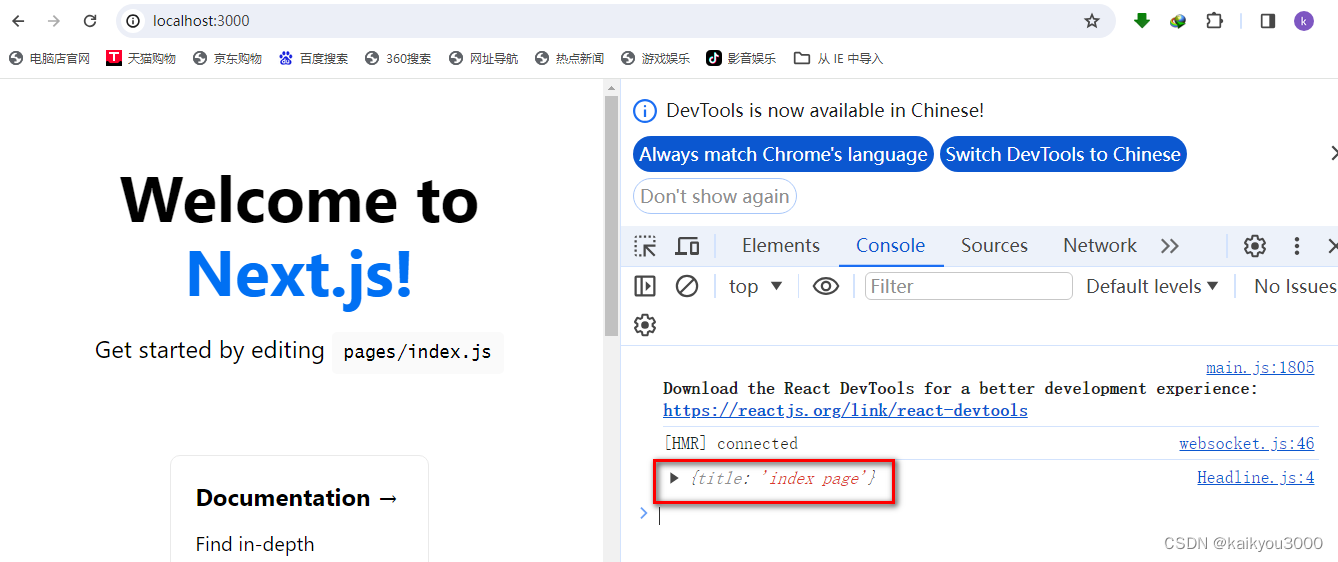Click the page vertical scrollbar thumb

coord(611,216)
